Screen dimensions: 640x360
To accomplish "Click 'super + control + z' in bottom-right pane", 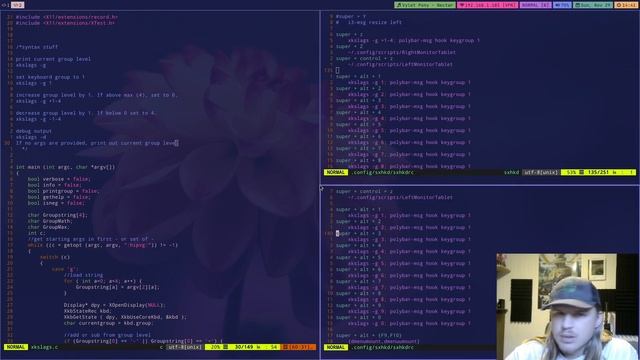I will coord(364,191).
